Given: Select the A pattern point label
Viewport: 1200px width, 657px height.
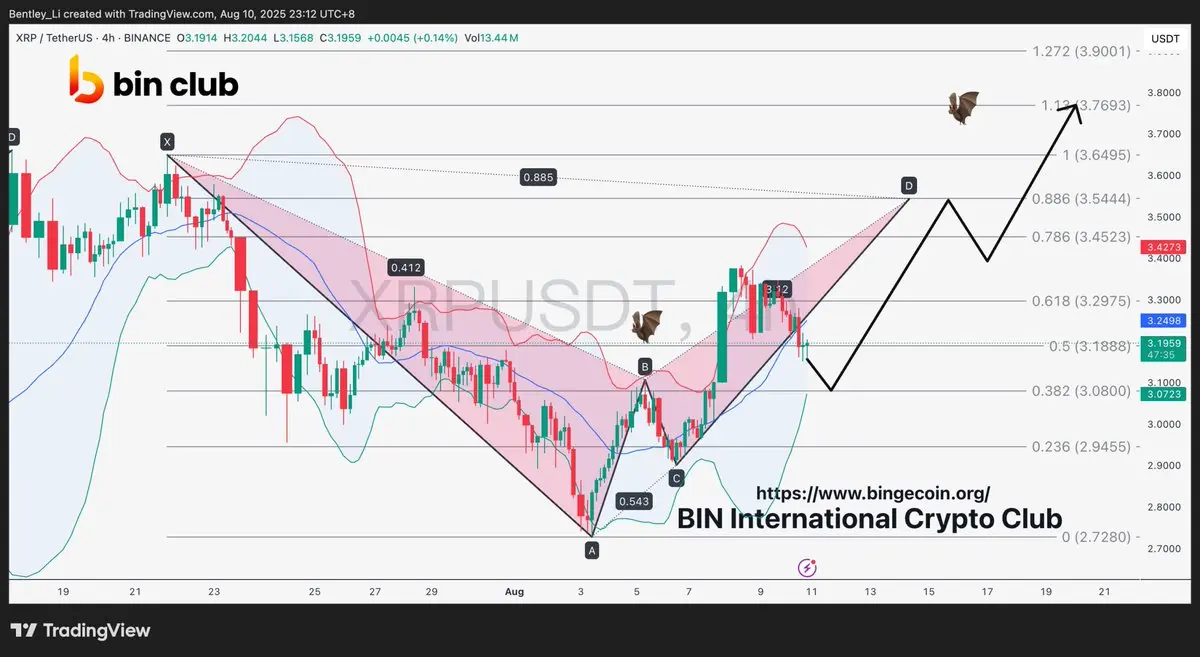Looking at the screenshot, I should pyautogui.click(x=591, y=550).
